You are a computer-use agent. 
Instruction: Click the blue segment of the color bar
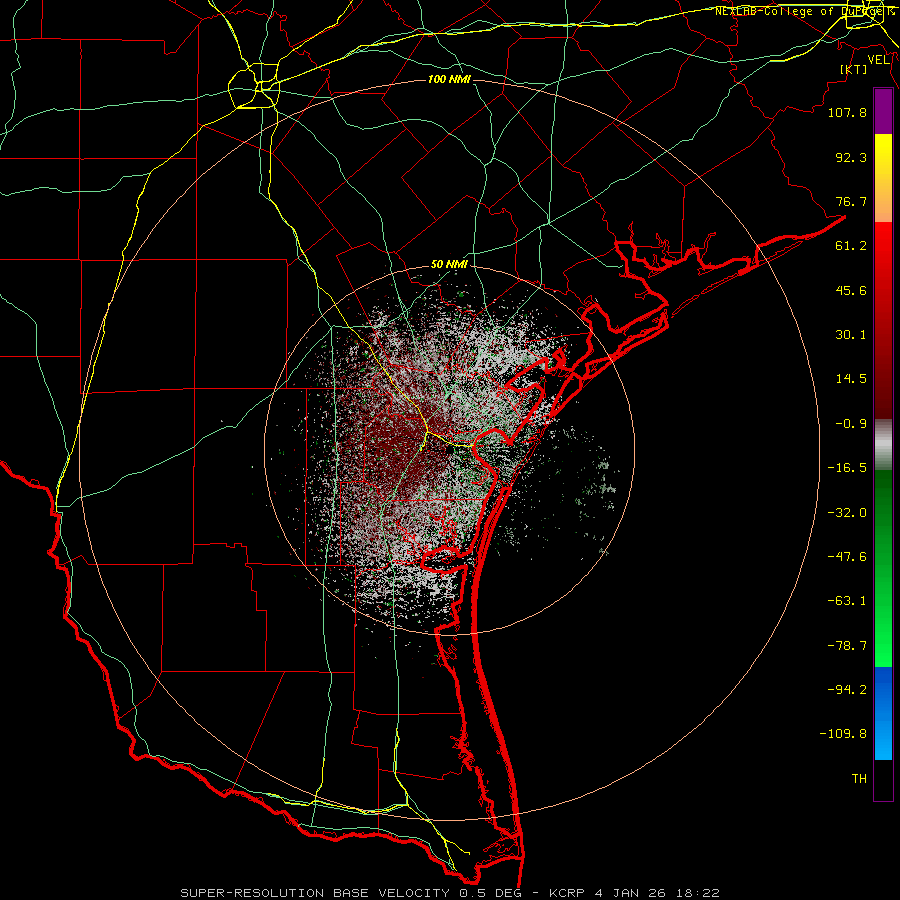(x=883, y=713)
